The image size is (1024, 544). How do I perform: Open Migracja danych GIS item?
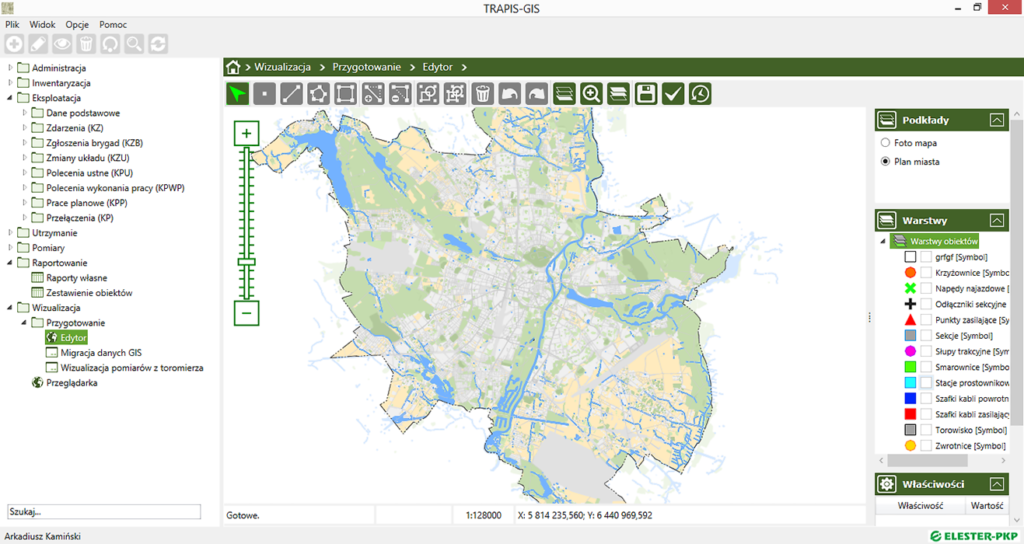click(x=100, y=353)
